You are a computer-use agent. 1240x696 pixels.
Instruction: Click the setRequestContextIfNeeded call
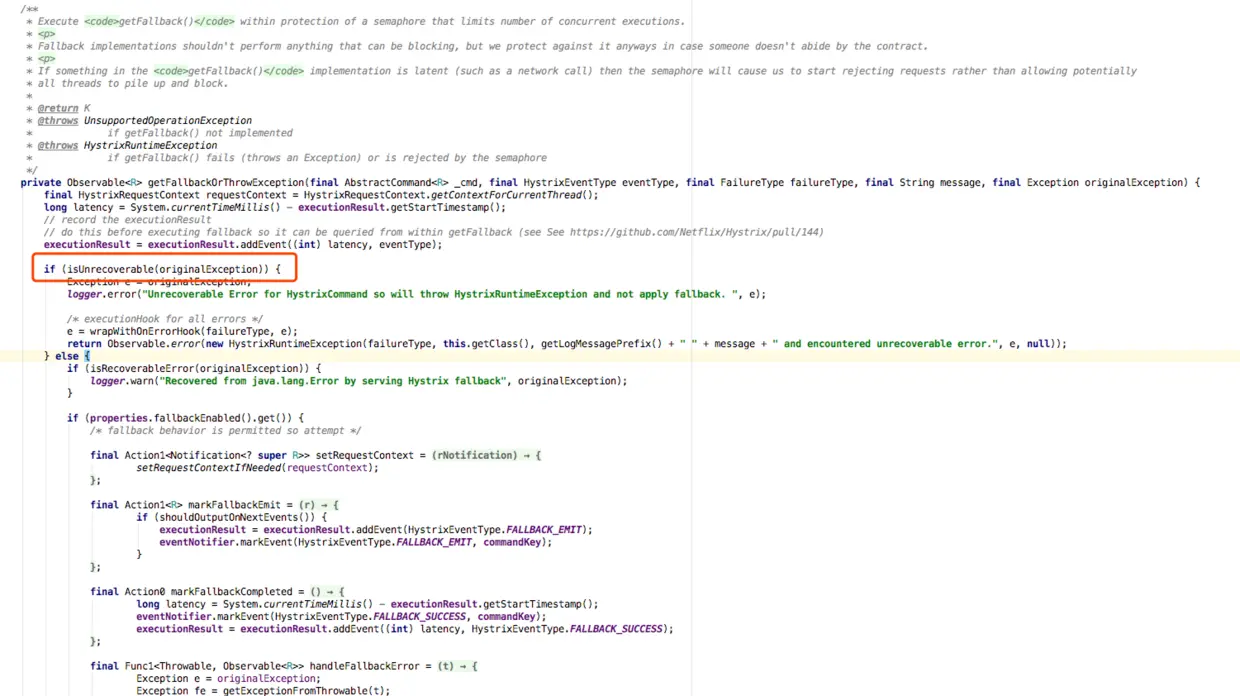pyautogui.click(x=209, y=467)
